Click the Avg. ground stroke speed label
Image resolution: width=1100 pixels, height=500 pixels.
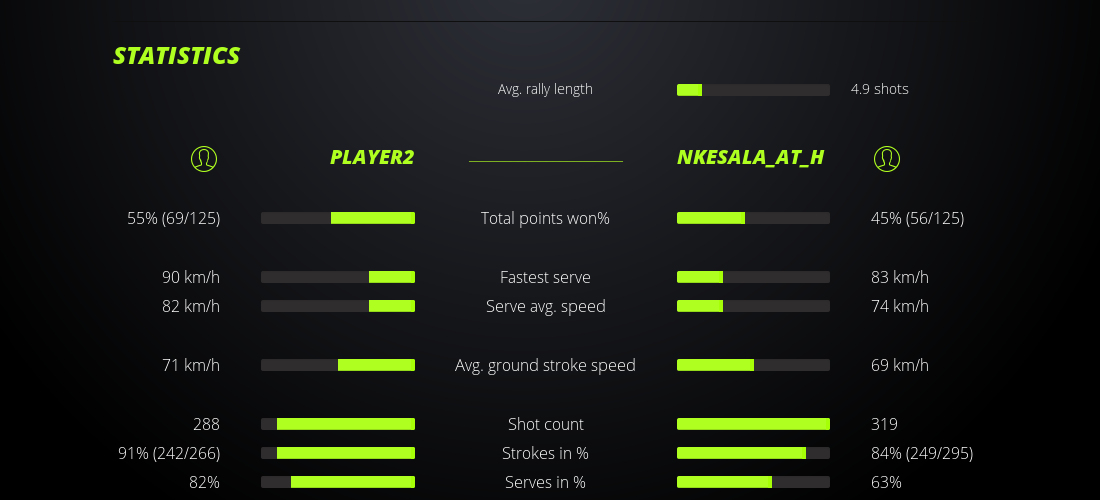tap(545, 365)
